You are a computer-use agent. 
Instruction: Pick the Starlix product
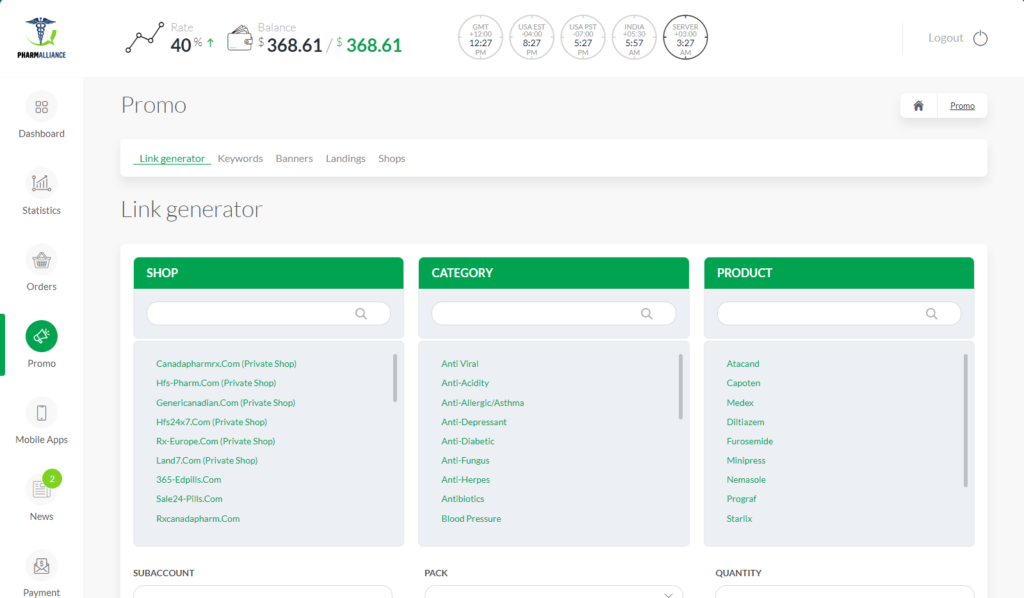click(739, 519)
